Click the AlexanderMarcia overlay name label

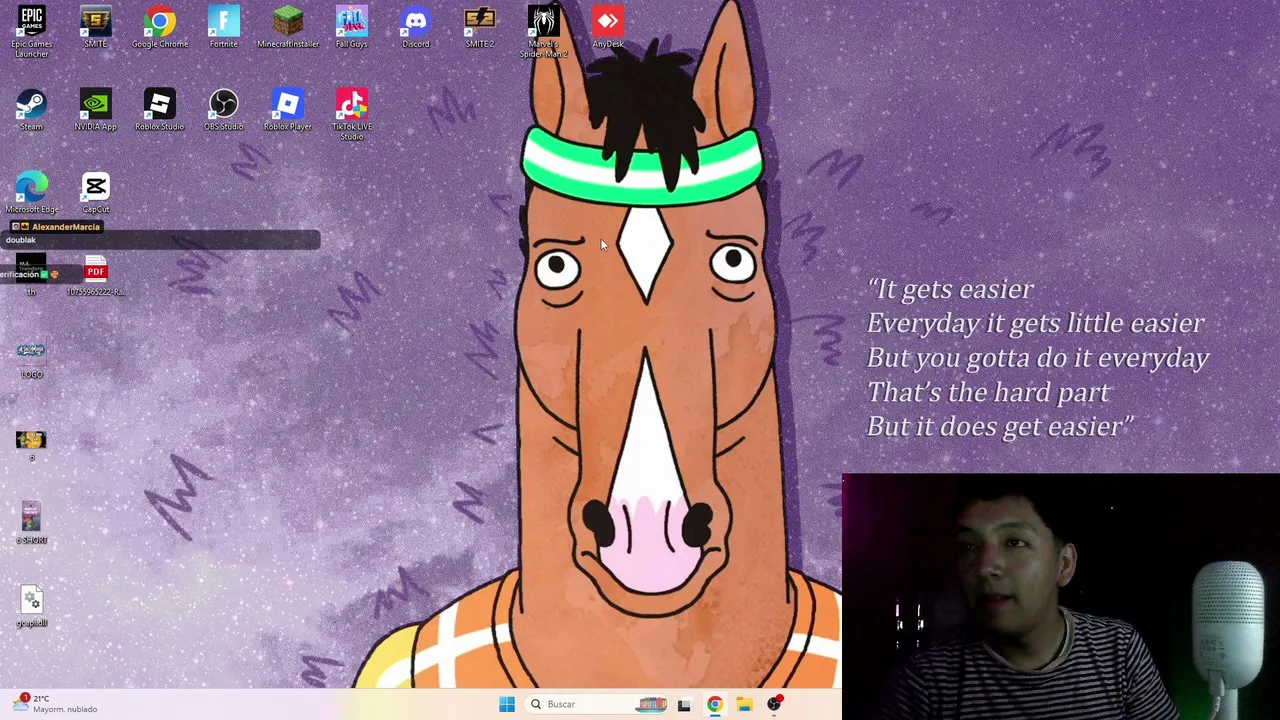click(x=66, y=227)
